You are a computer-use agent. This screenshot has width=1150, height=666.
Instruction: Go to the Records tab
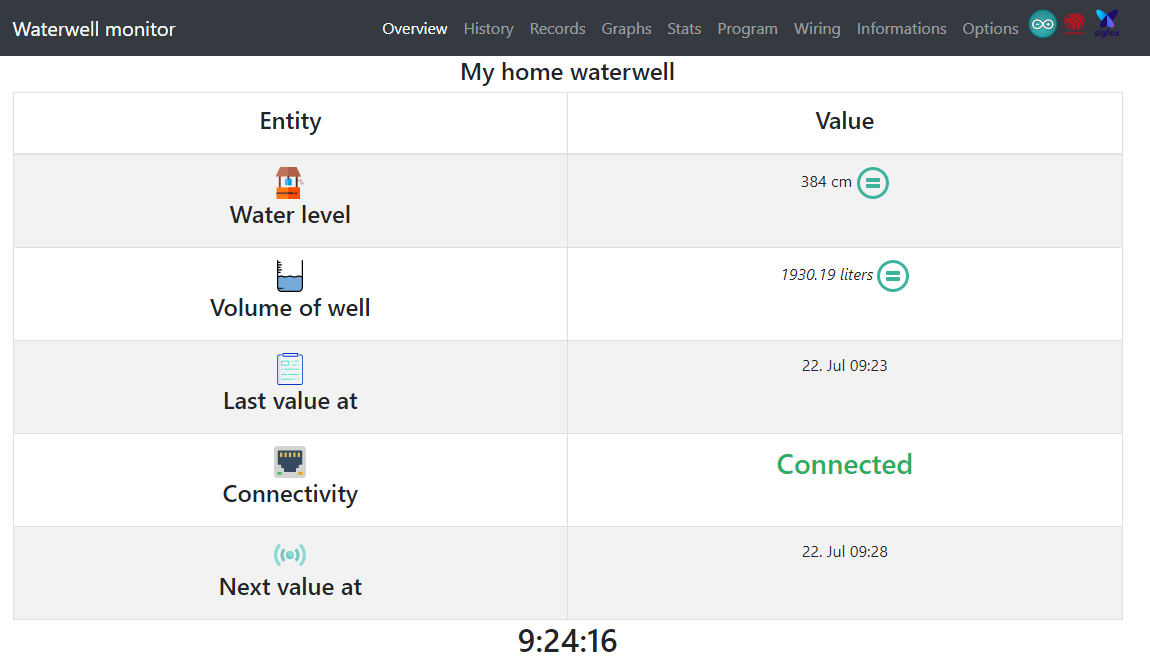point(558,29)
